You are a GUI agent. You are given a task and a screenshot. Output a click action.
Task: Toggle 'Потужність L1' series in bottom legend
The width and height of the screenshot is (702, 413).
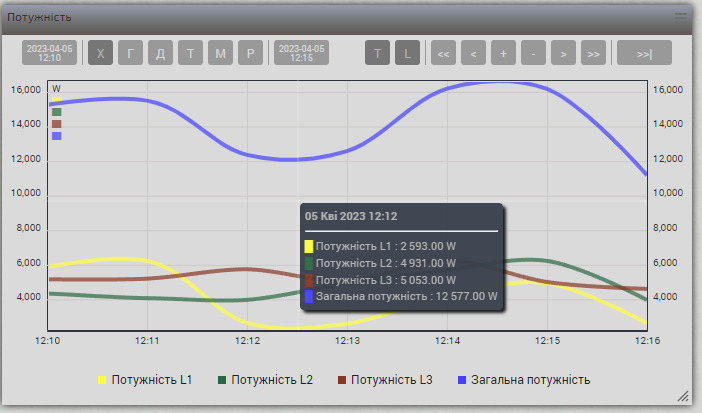click(145, 380)
